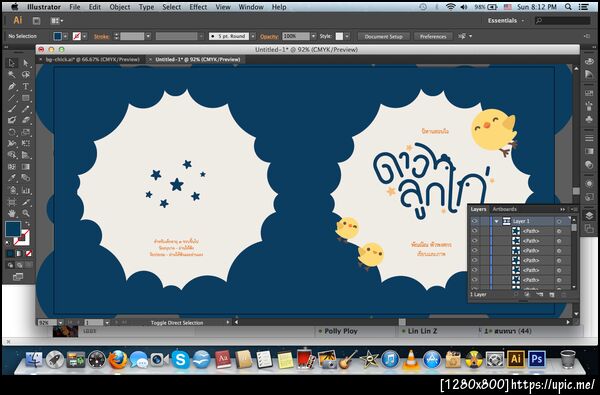
Task: Open stroke weight dropdown arrow
Action: pyautogui.click(x=148, y=36)
